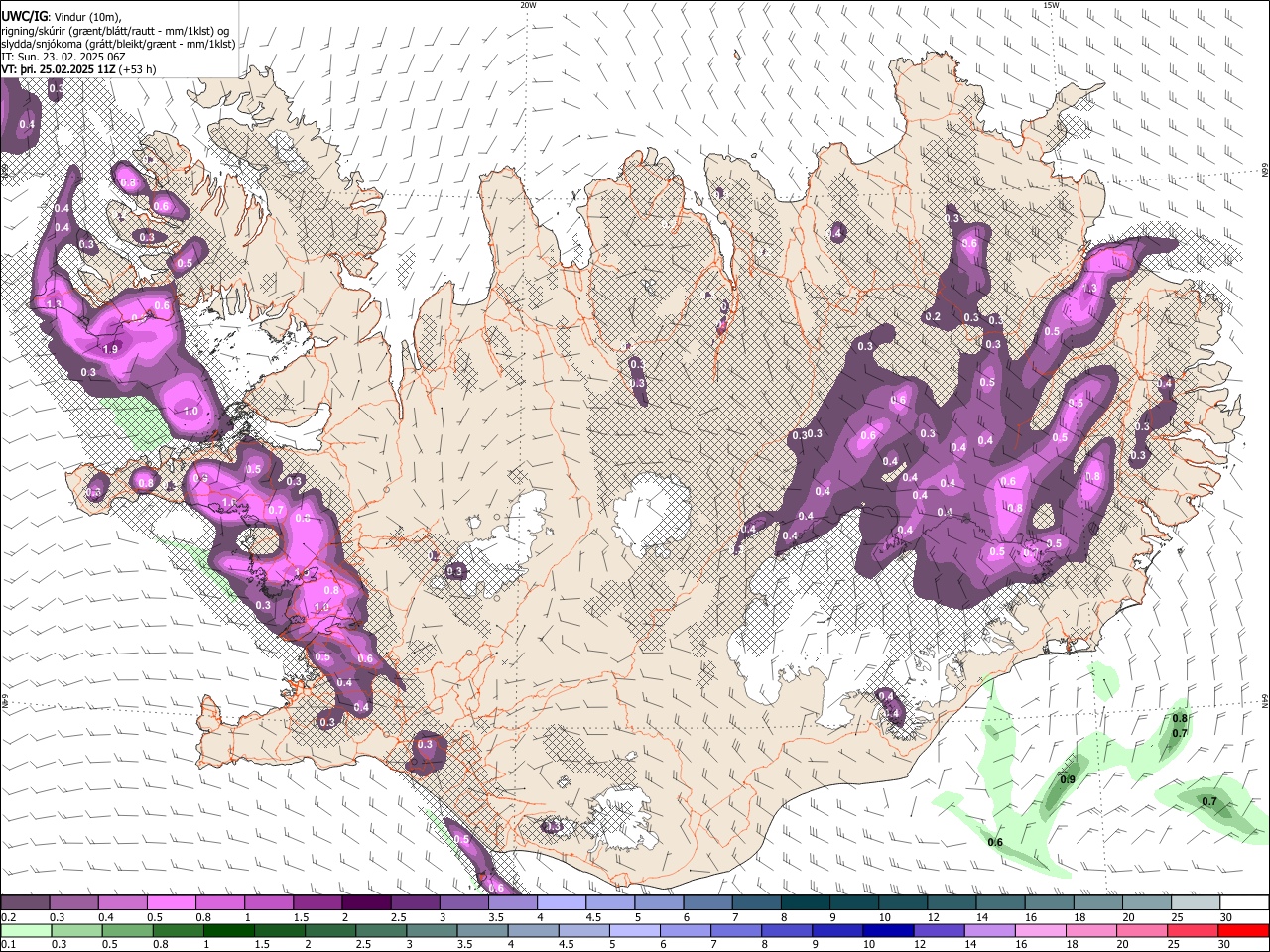Click the 'UWC/IG: Vindur (10m),' title text
The height and width of the screenshot is (952, 1270).
pos(62,17)
